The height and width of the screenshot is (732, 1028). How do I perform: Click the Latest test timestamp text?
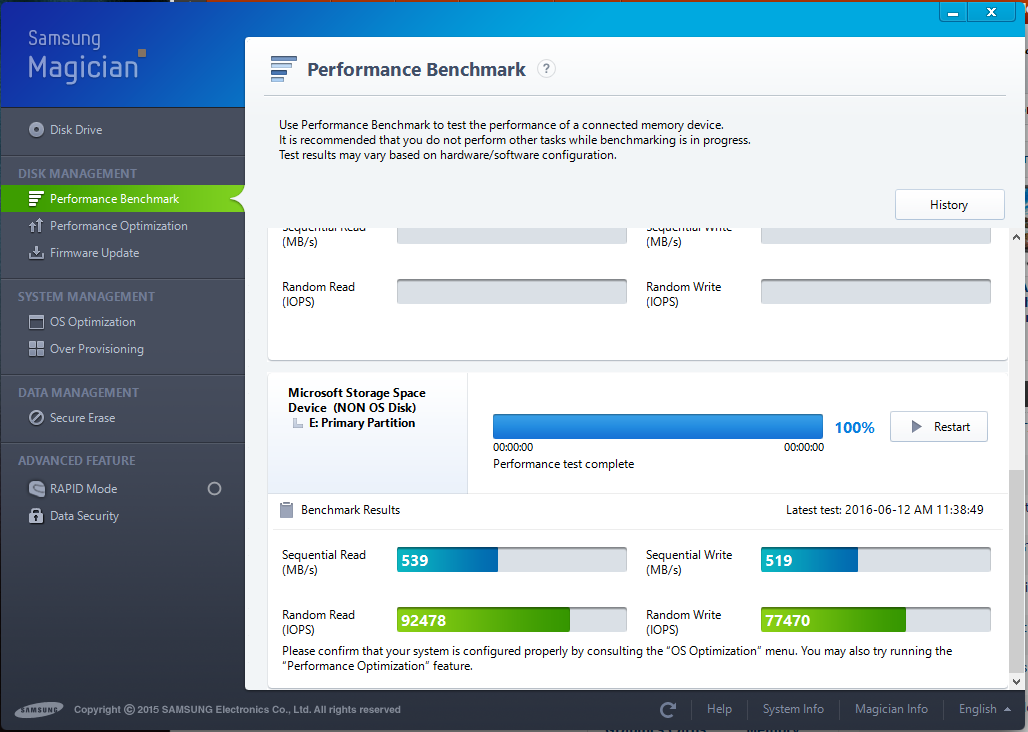(884, 510)
